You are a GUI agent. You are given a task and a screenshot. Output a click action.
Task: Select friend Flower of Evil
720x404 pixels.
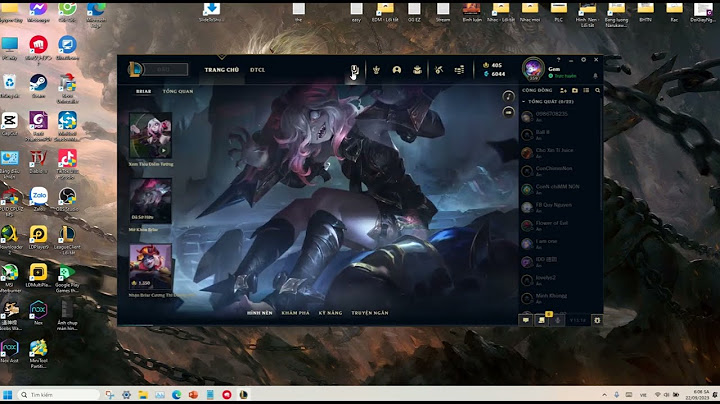[x=560, y=225]
